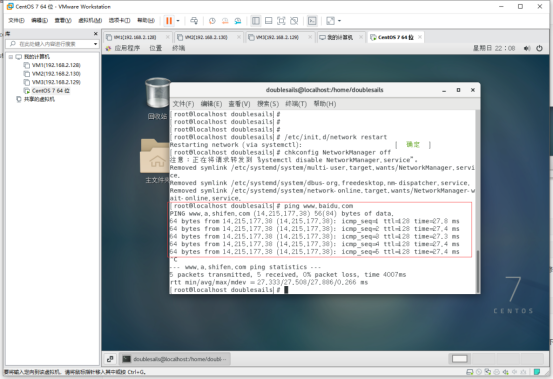
Task: Open the stretch display dropdown arrow
Action: (339, 21)
